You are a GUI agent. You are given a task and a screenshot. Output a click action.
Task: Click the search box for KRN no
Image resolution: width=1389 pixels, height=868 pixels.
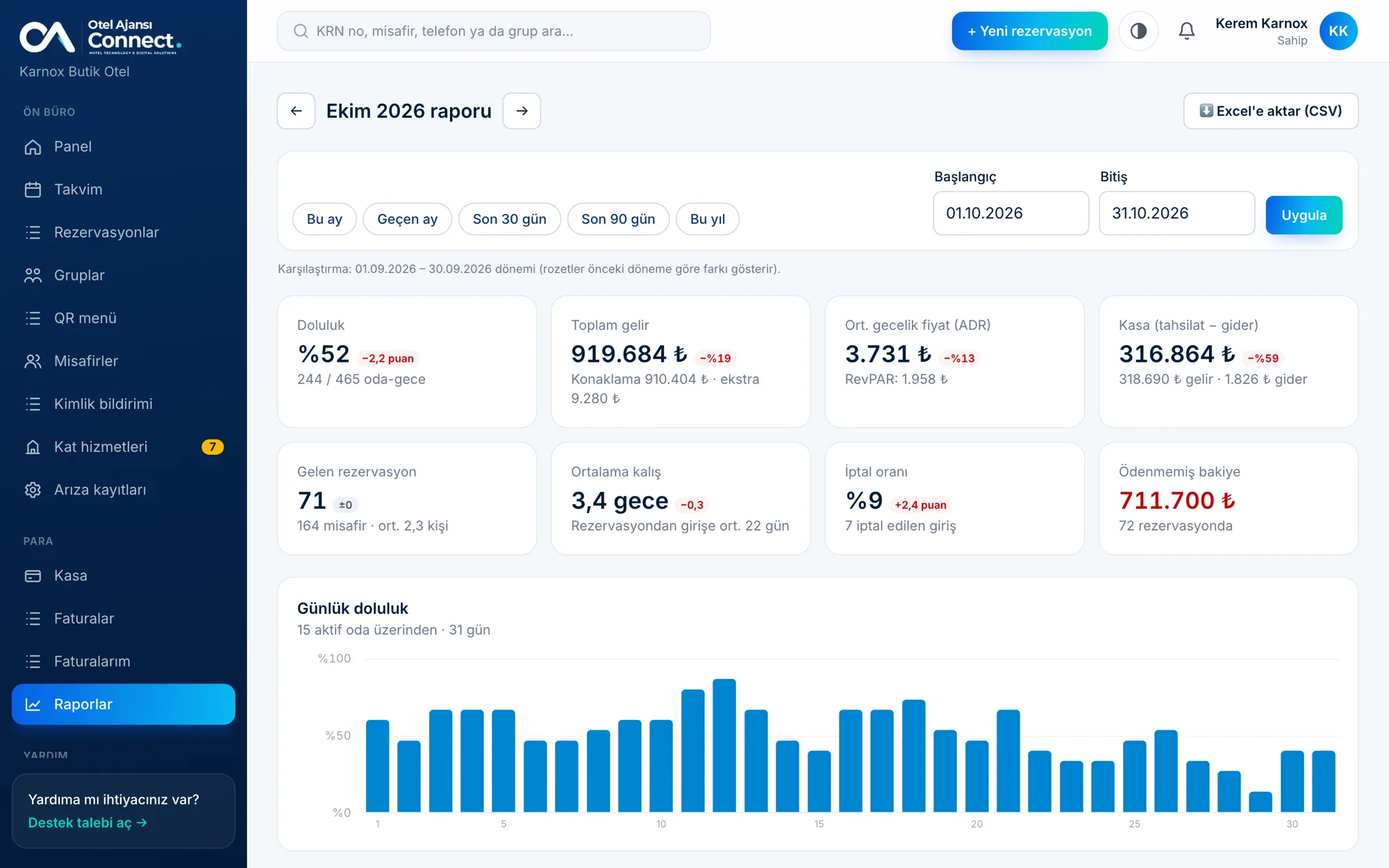494,31
